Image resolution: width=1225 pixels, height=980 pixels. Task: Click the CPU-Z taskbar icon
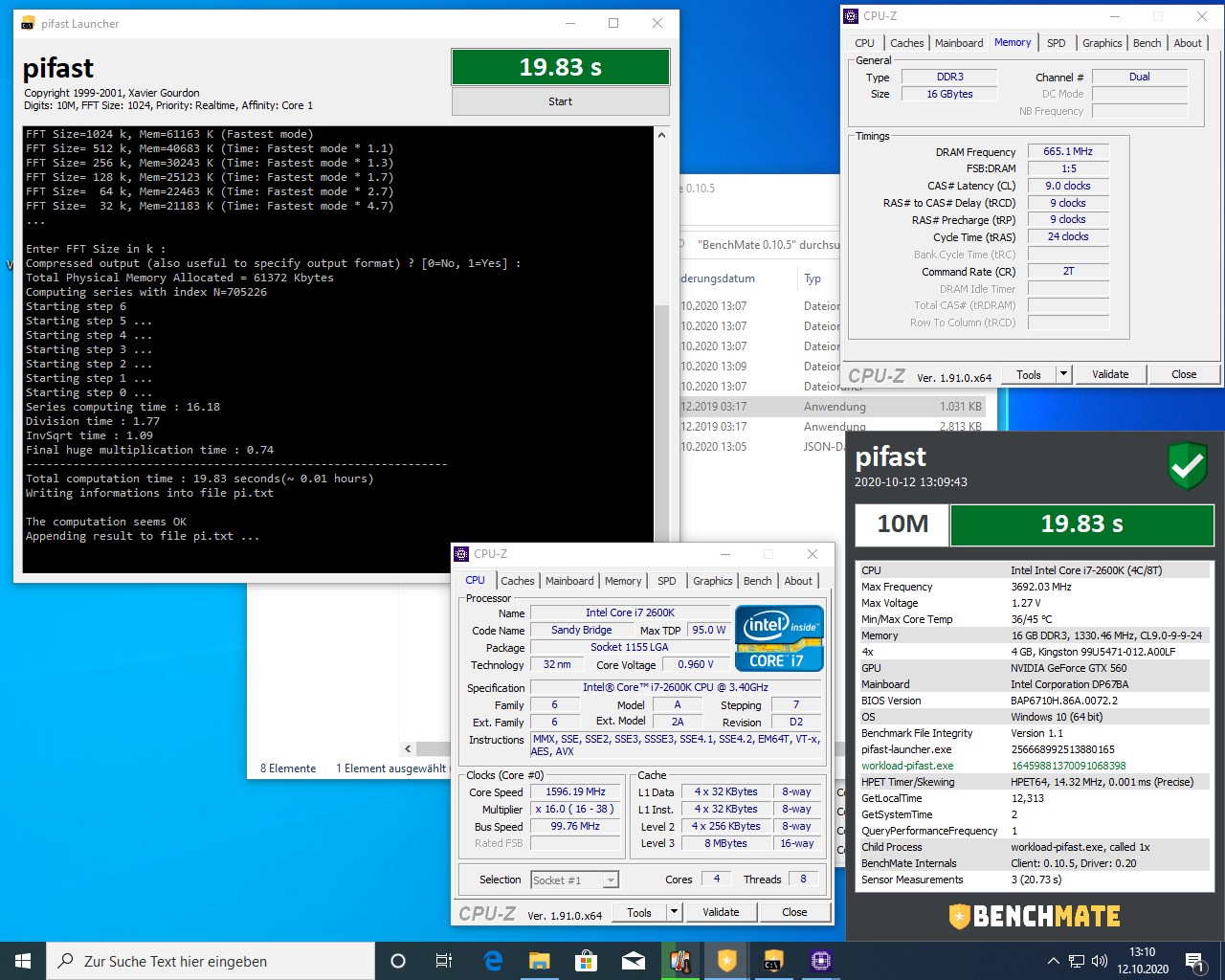(820, 961)
